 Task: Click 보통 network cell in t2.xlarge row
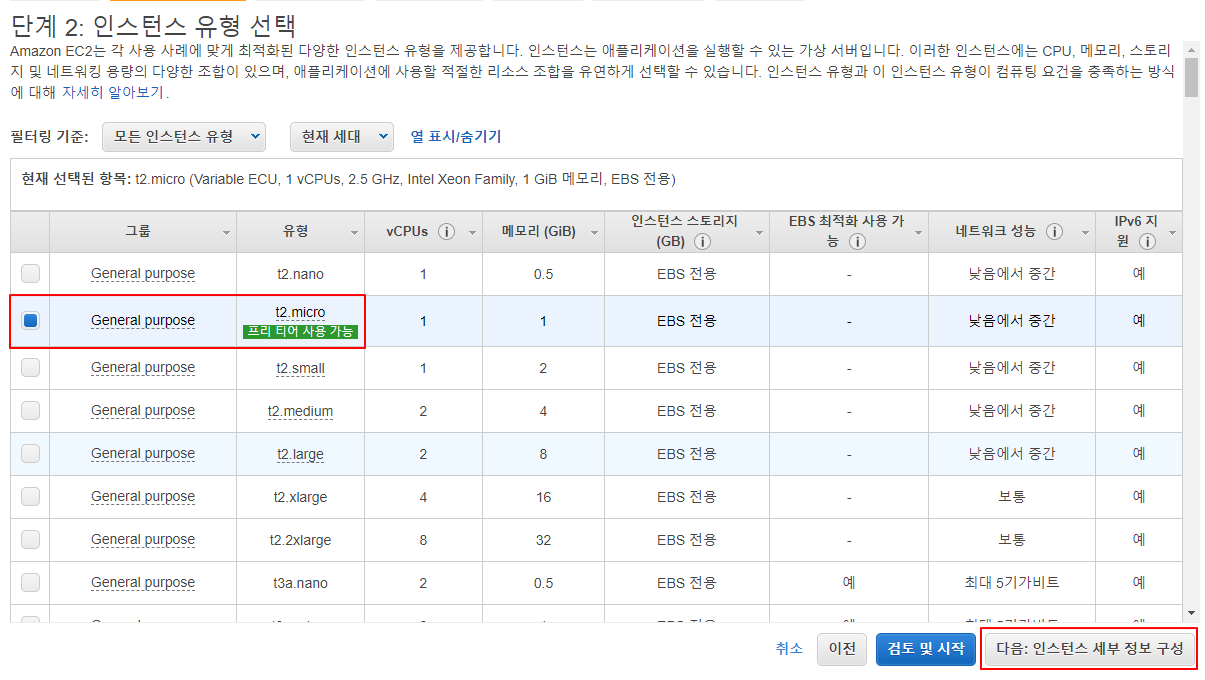(1011, 496)
